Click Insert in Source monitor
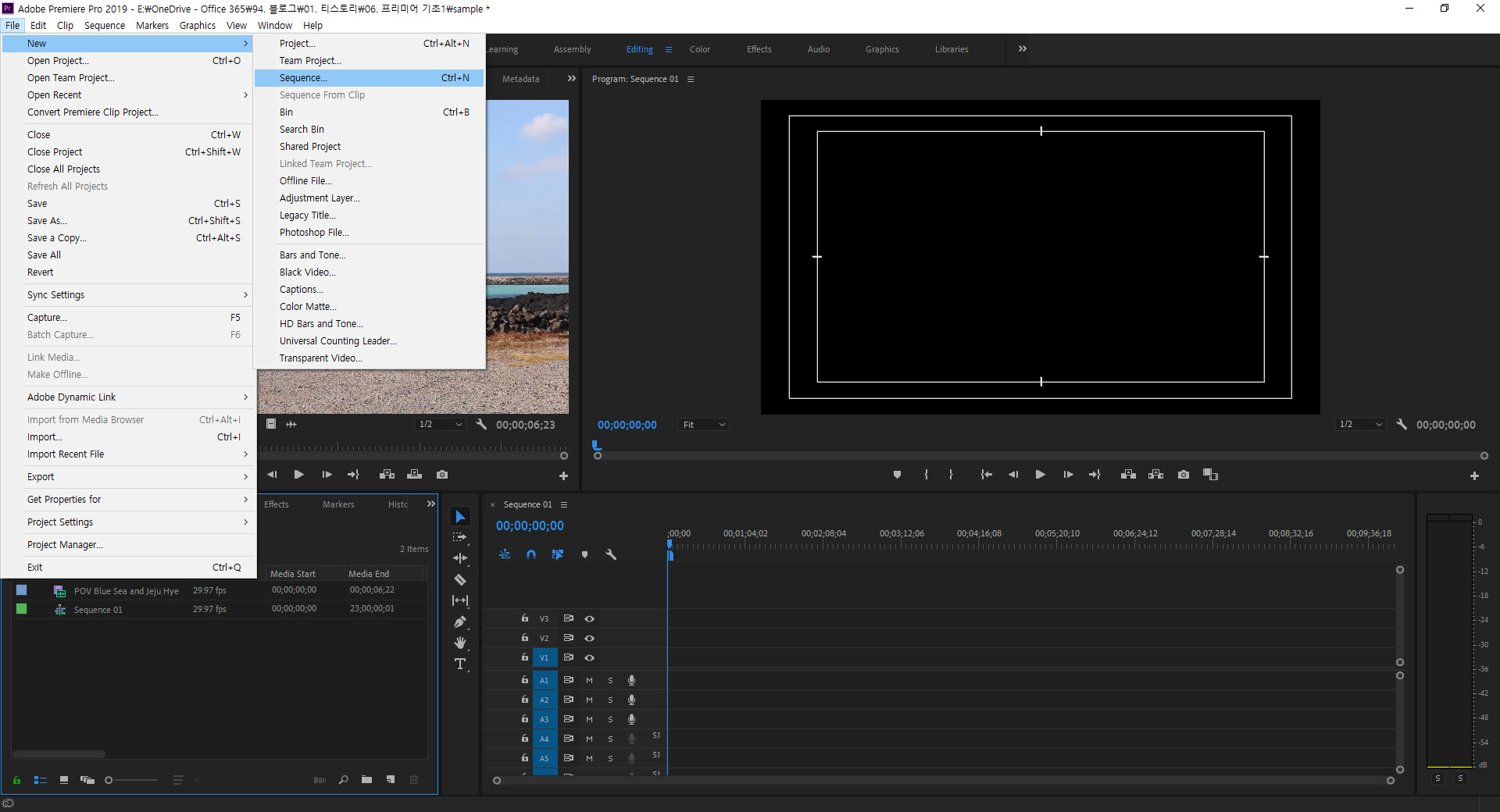The width and height of the screenshot is (1500, 812). point(387,475)
